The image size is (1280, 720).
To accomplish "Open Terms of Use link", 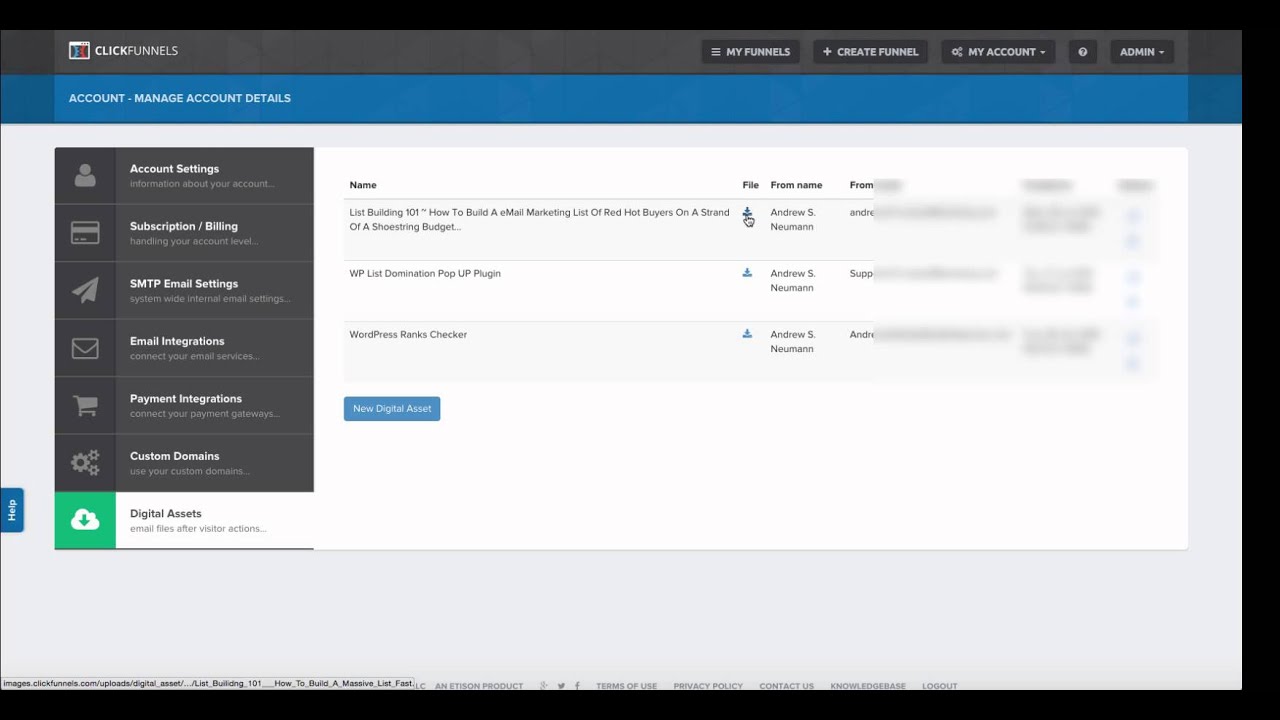I will tap(626, 686).
